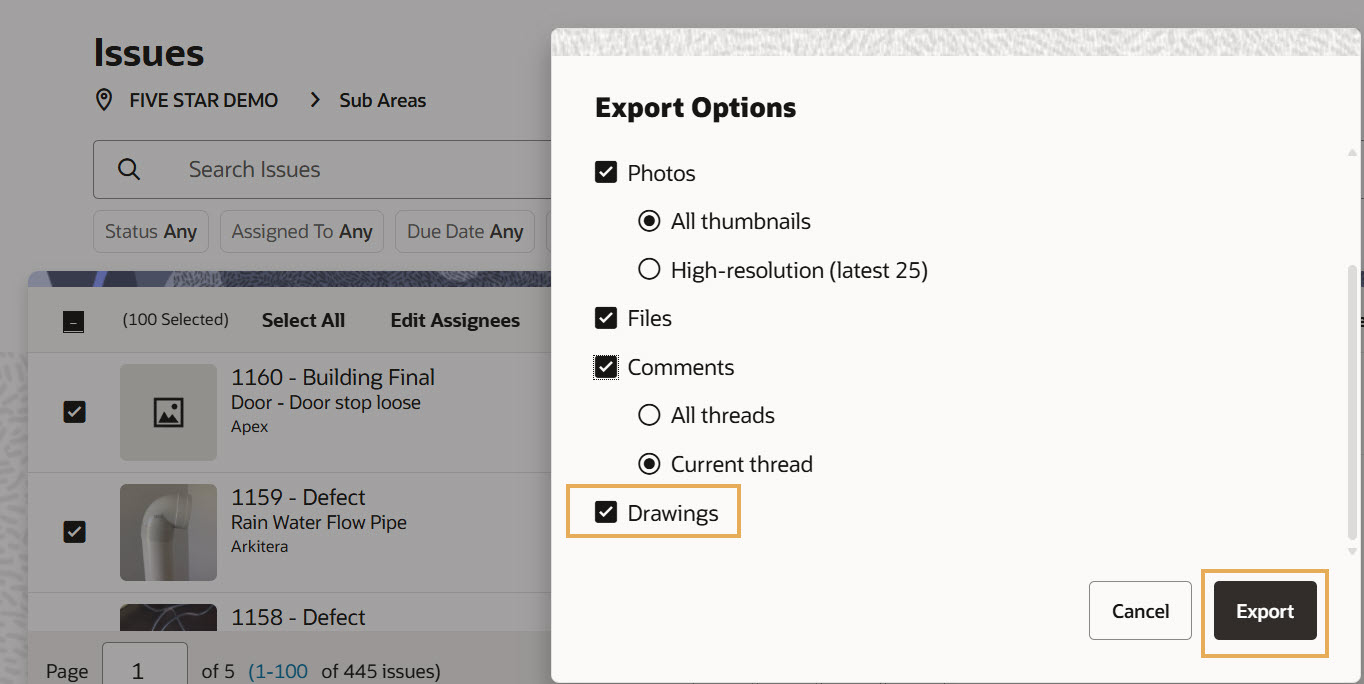The height and width of the screenshot is (684, 1364).
Task: Open the Rain Water Flow Pipe photo thumbnail
Action: (168, 532)
